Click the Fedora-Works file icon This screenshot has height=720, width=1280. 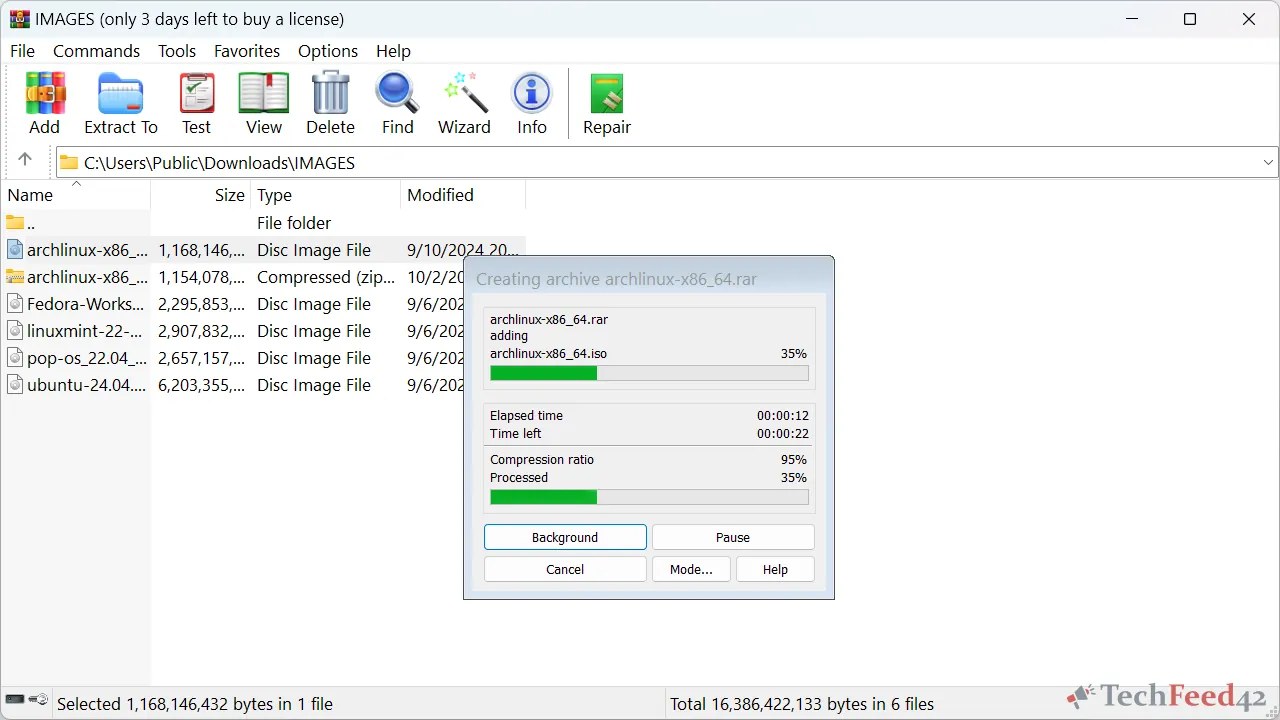pyautogui.click(x=15, y=304)
